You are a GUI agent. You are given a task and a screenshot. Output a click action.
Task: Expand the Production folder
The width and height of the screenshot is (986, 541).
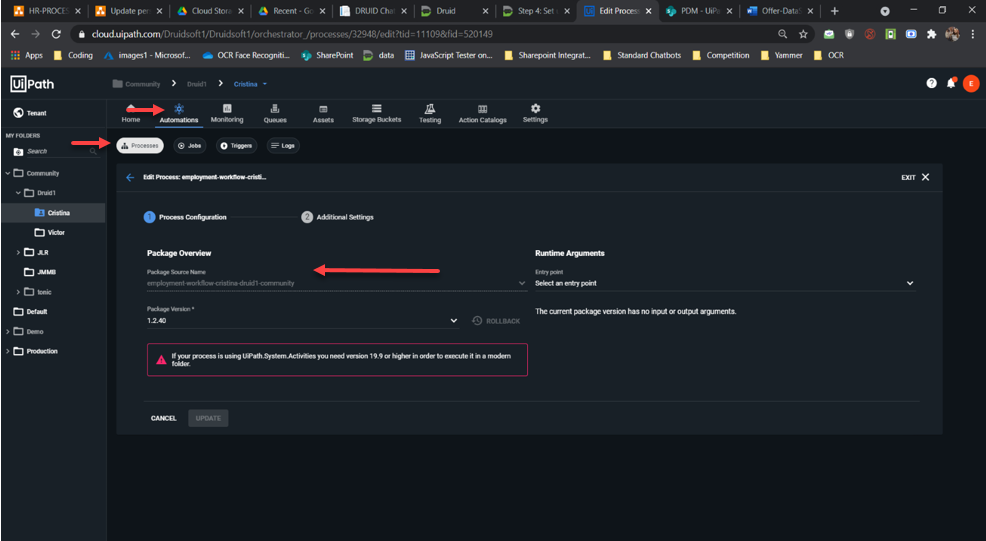pyautogui.click(x=8, y=351)
